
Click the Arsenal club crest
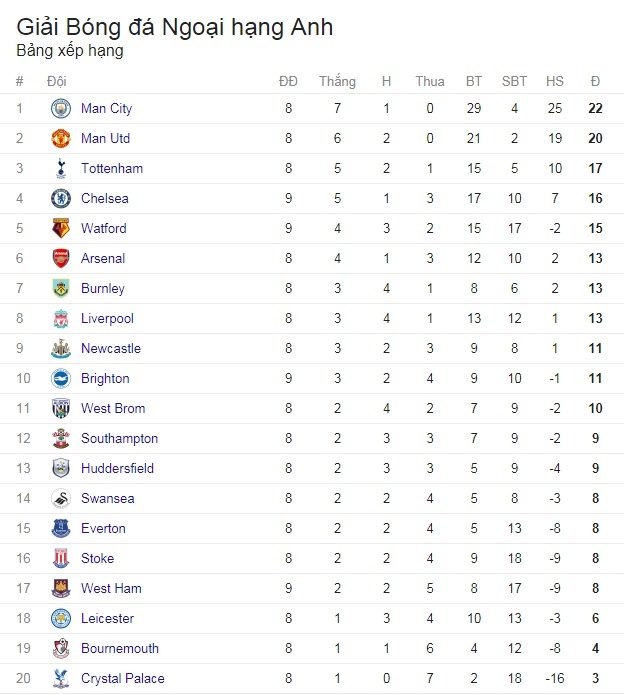click(x=61, y=258)
